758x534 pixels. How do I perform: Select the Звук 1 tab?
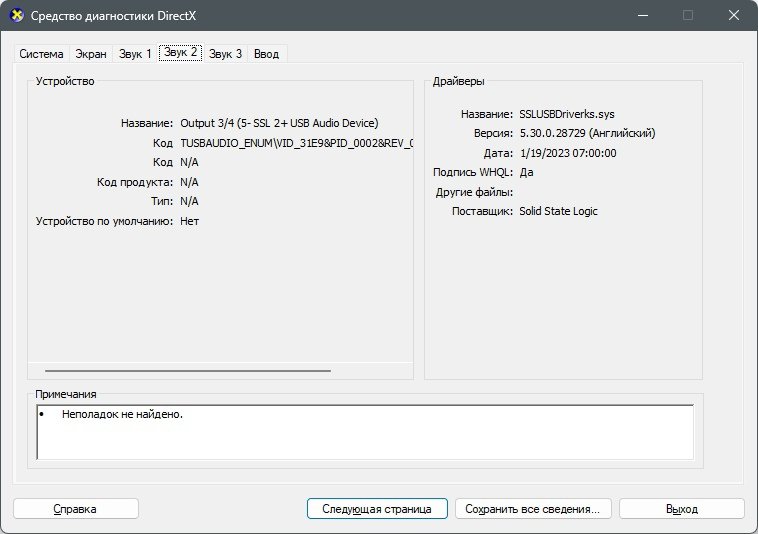click(135, 54)
